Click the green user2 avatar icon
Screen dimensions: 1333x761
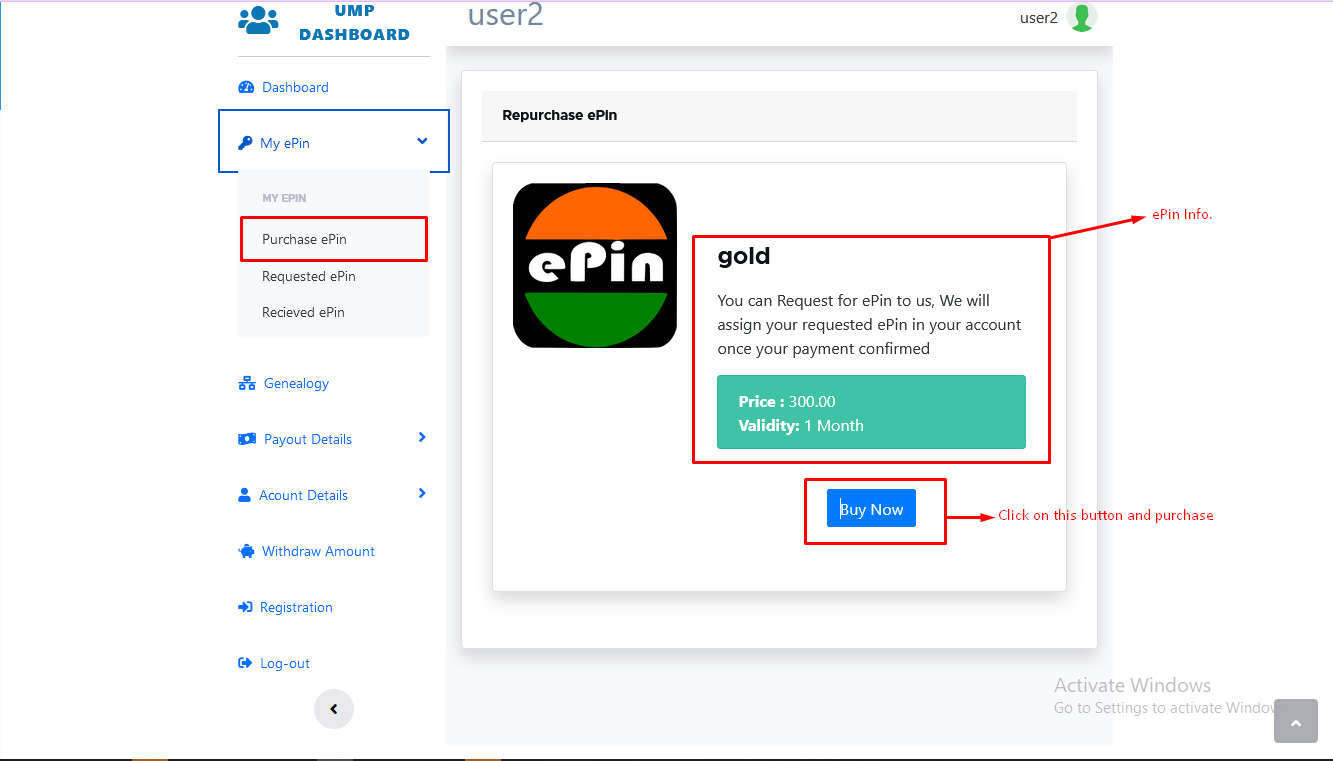click(x=1081, y=17)
